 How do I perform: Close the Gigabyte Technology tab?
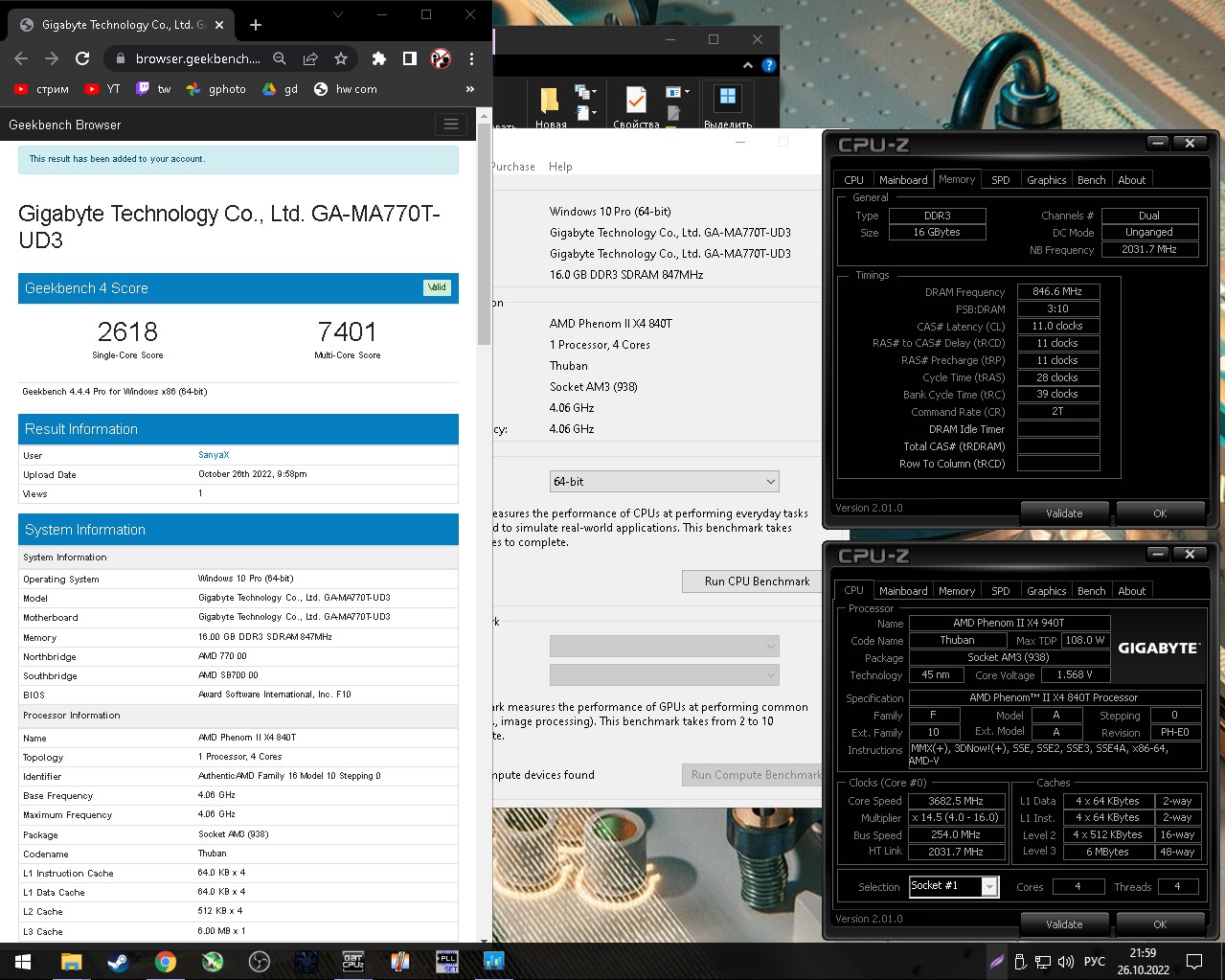[x=220, y=25]
